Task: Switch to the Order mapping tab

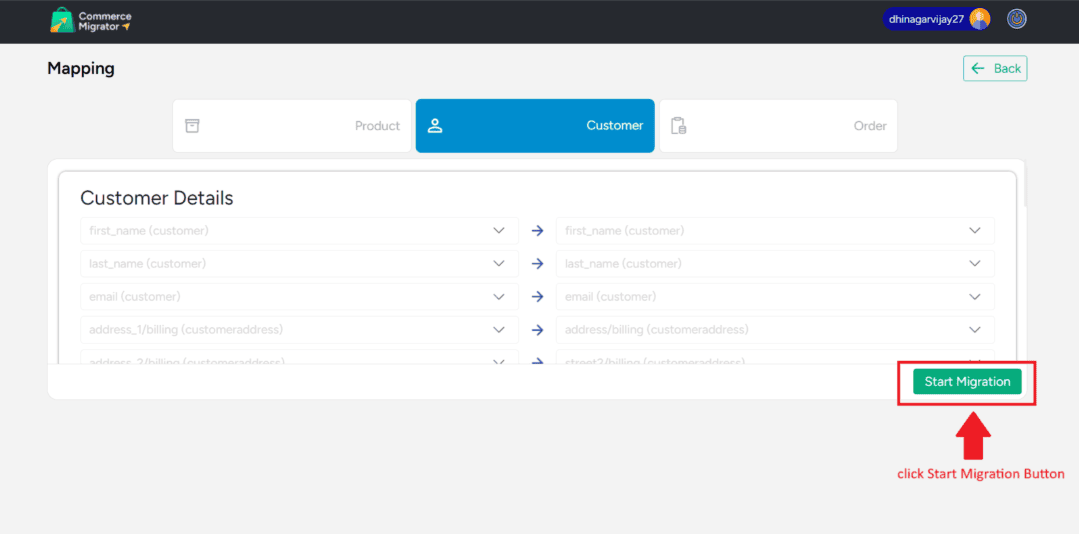Action: [778, 126]
